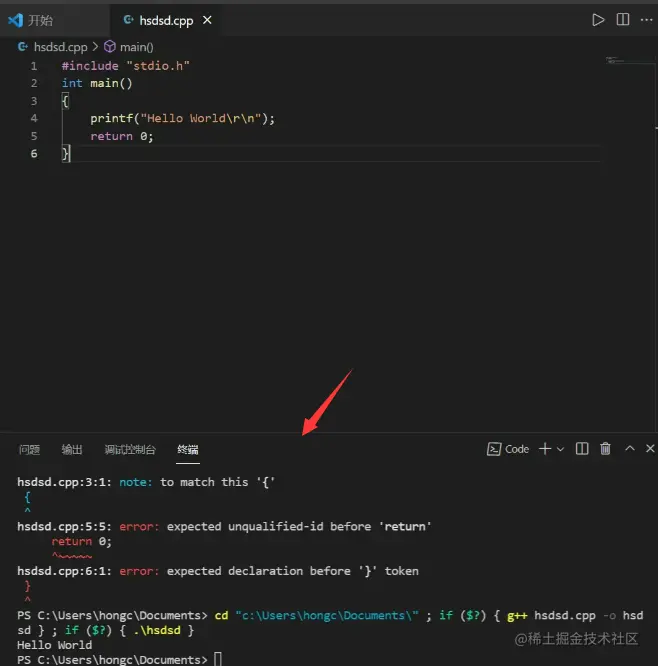Viewport: 658px width, 666px height.
Task: Expand the terminal launch profile dropdown
Action: [560, 449]
